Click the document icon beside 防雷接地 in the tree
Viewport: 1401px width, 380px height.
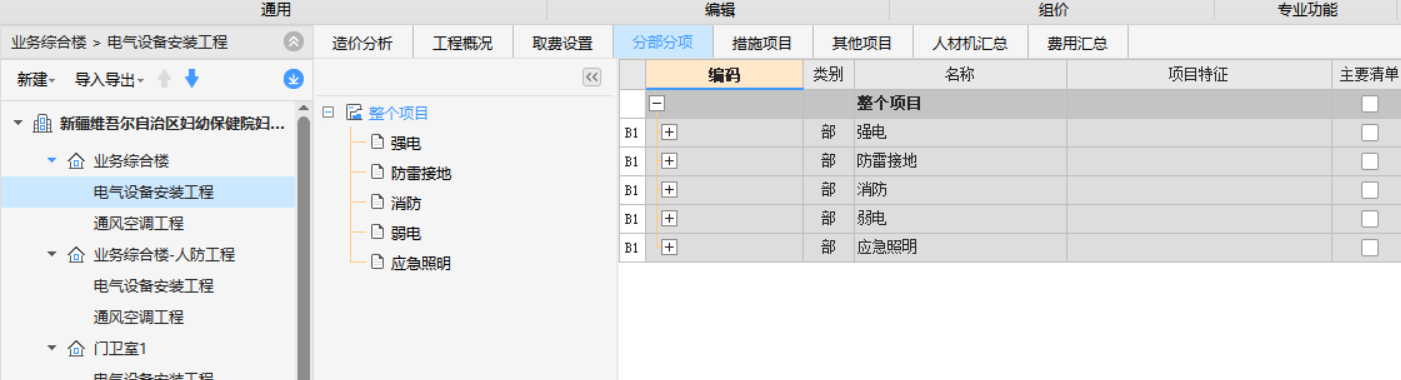pyautogui.click(x=377, y=173)
